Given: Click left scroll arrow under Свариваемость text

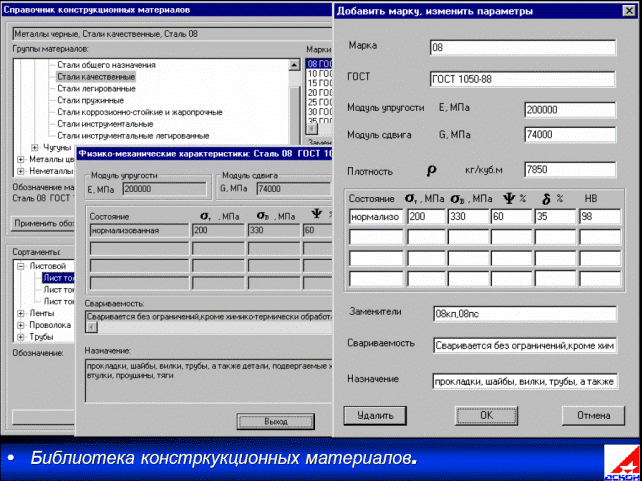Looking at the screenshot, I should 92,327.
